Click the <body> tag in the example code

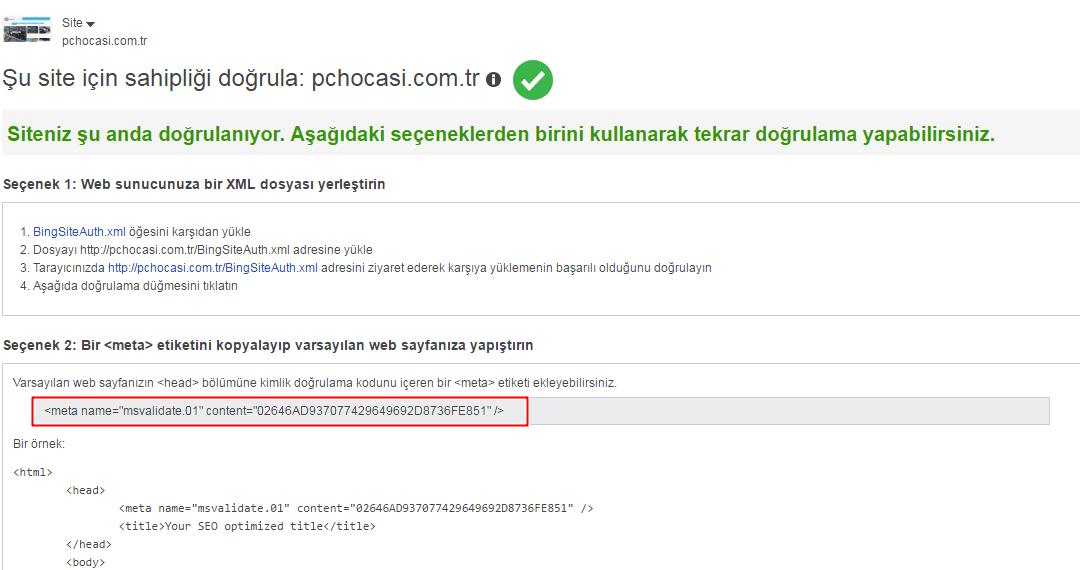pos(85,562)
